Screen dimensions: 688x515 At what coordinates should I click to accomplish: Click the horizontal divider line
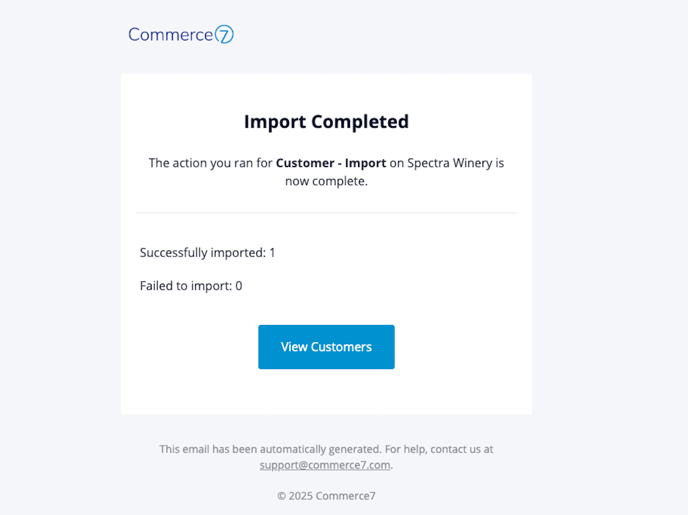pos(326,213)
